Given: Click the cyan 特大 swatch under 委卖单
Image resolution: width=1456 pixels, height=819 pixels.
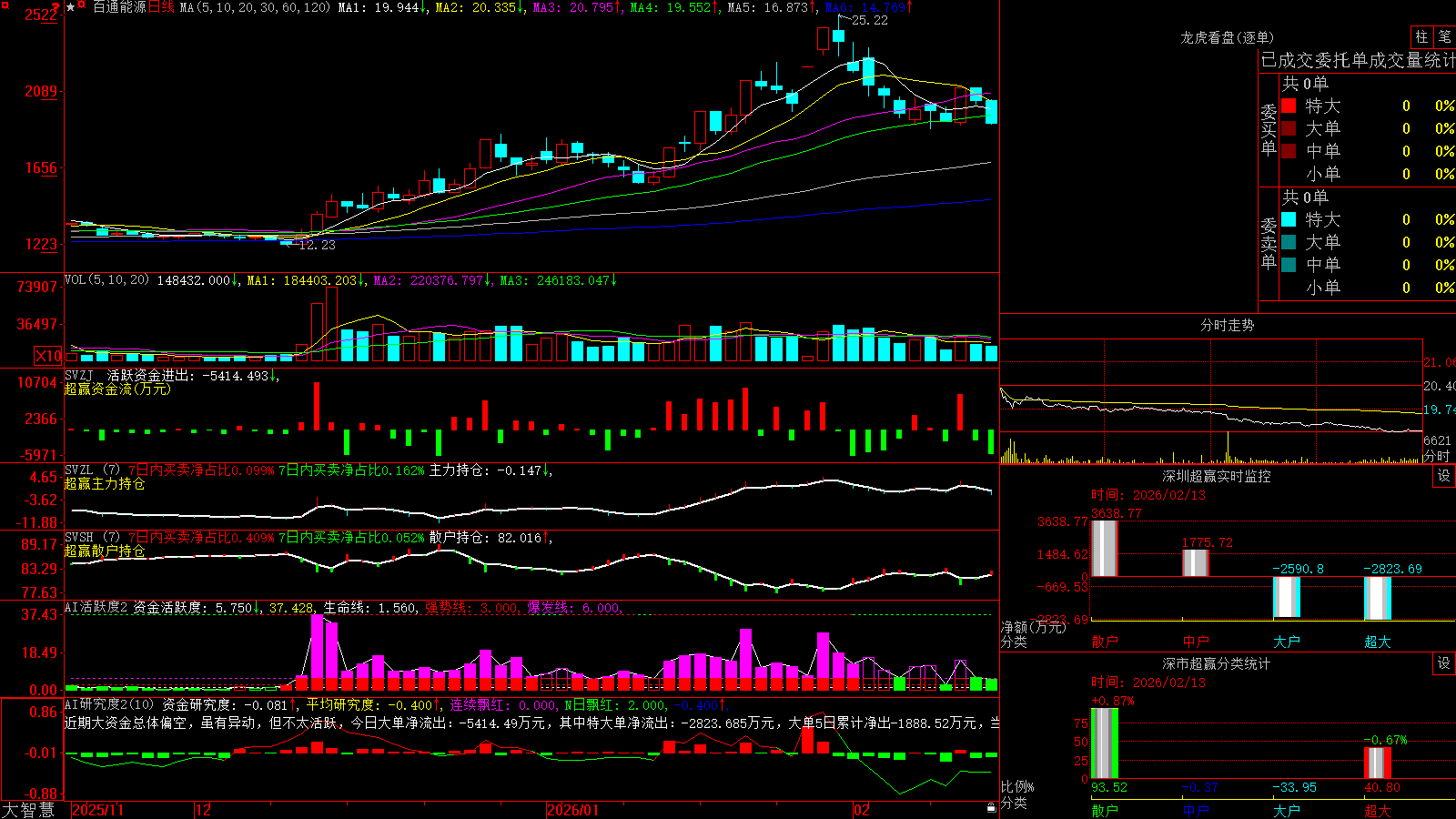Looking at the screenshot, I should (1289, 219).
